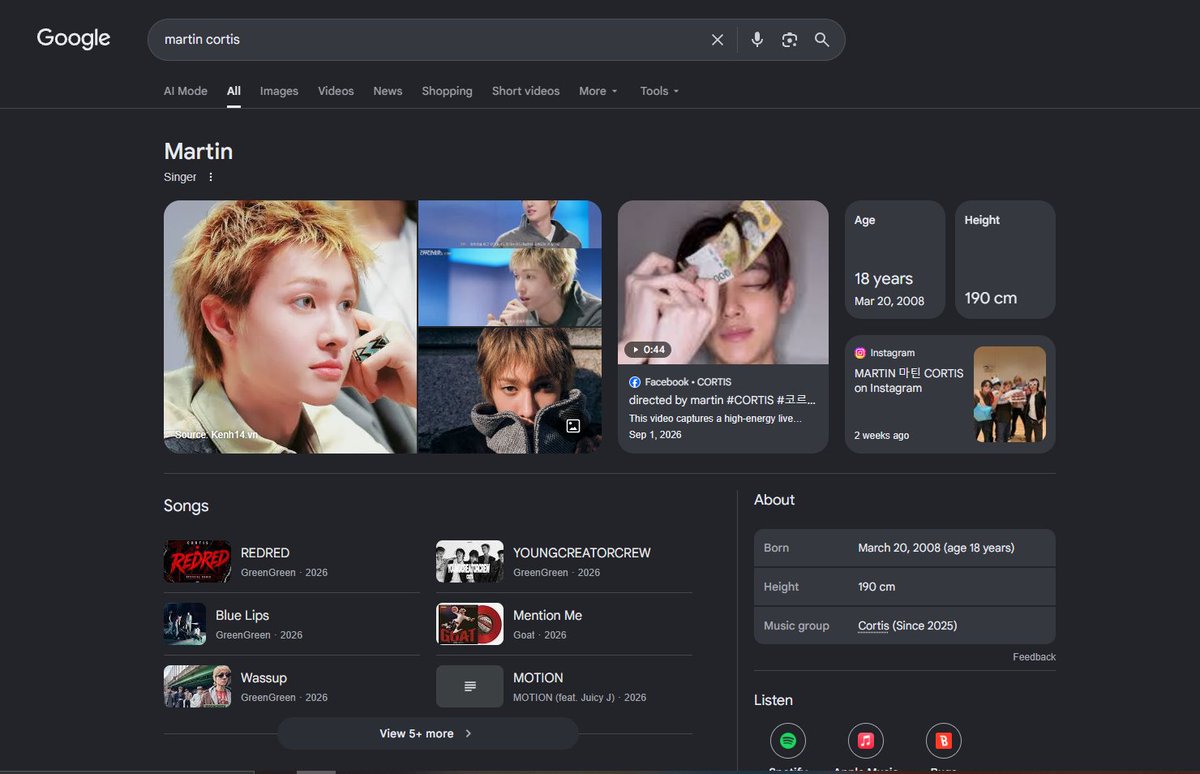Open the Short videos tab
This screenshot has height=774, width=1200.
pos(526,91)
